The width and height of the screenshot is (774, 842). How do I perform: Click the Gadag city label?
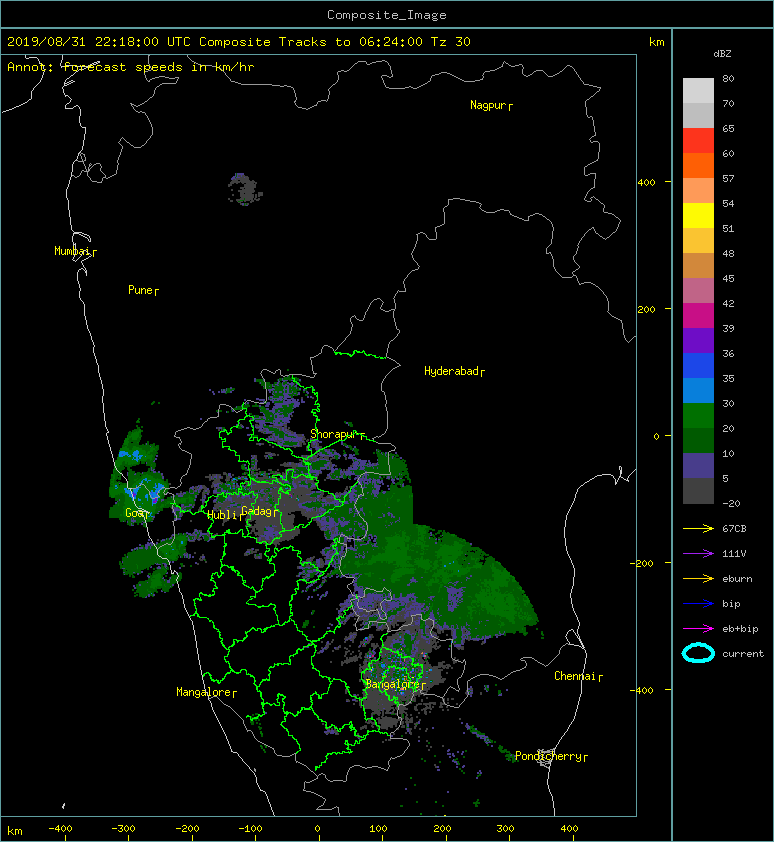point(257,511)
